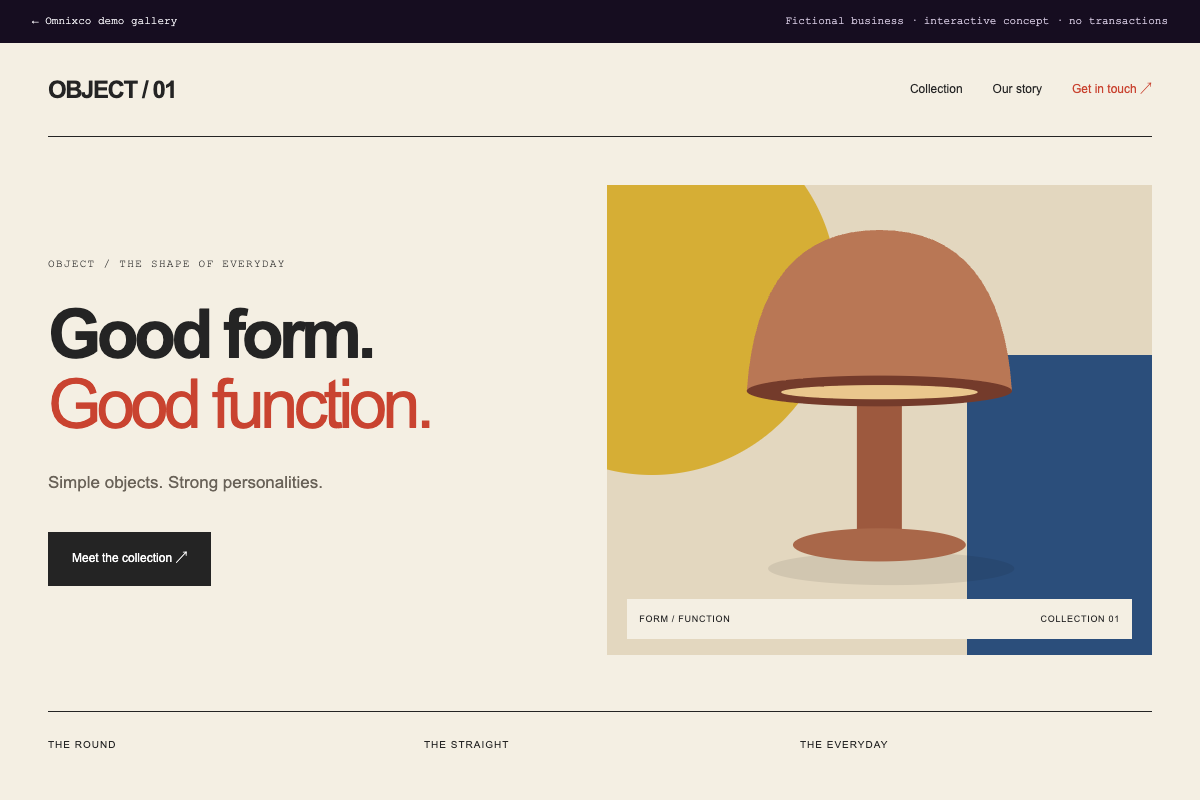Click the THE ROUND heading
Viewport: 1200px width, 800px height.
point(82,745)
